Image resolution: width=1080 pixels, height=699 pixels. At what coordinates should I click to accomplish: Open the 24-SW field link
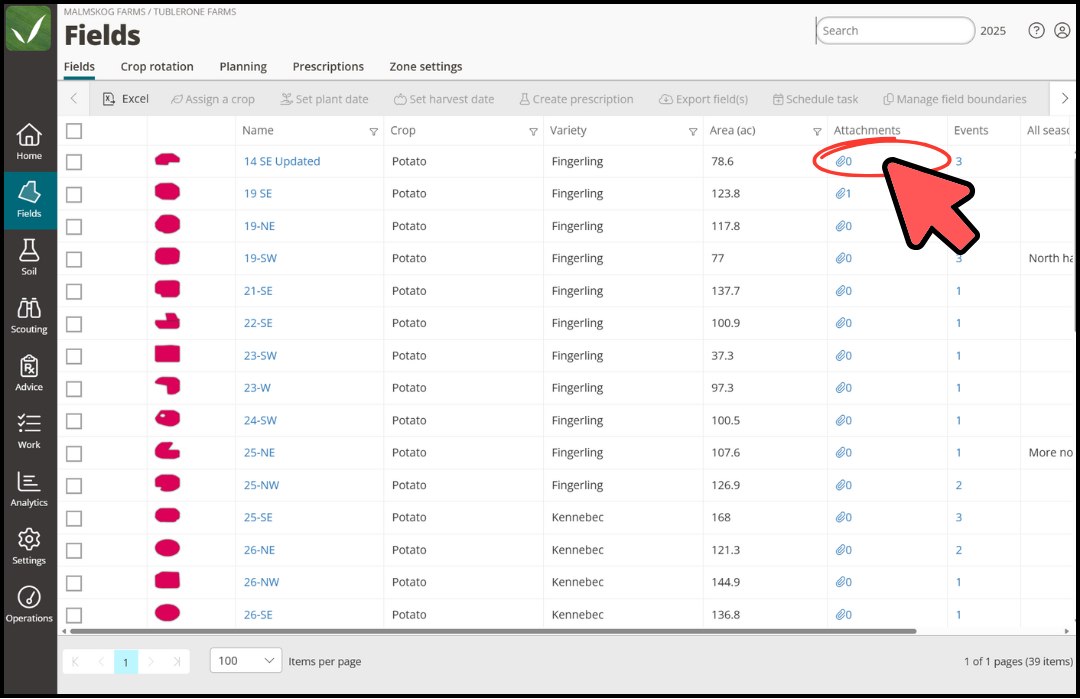pos(260,420)
